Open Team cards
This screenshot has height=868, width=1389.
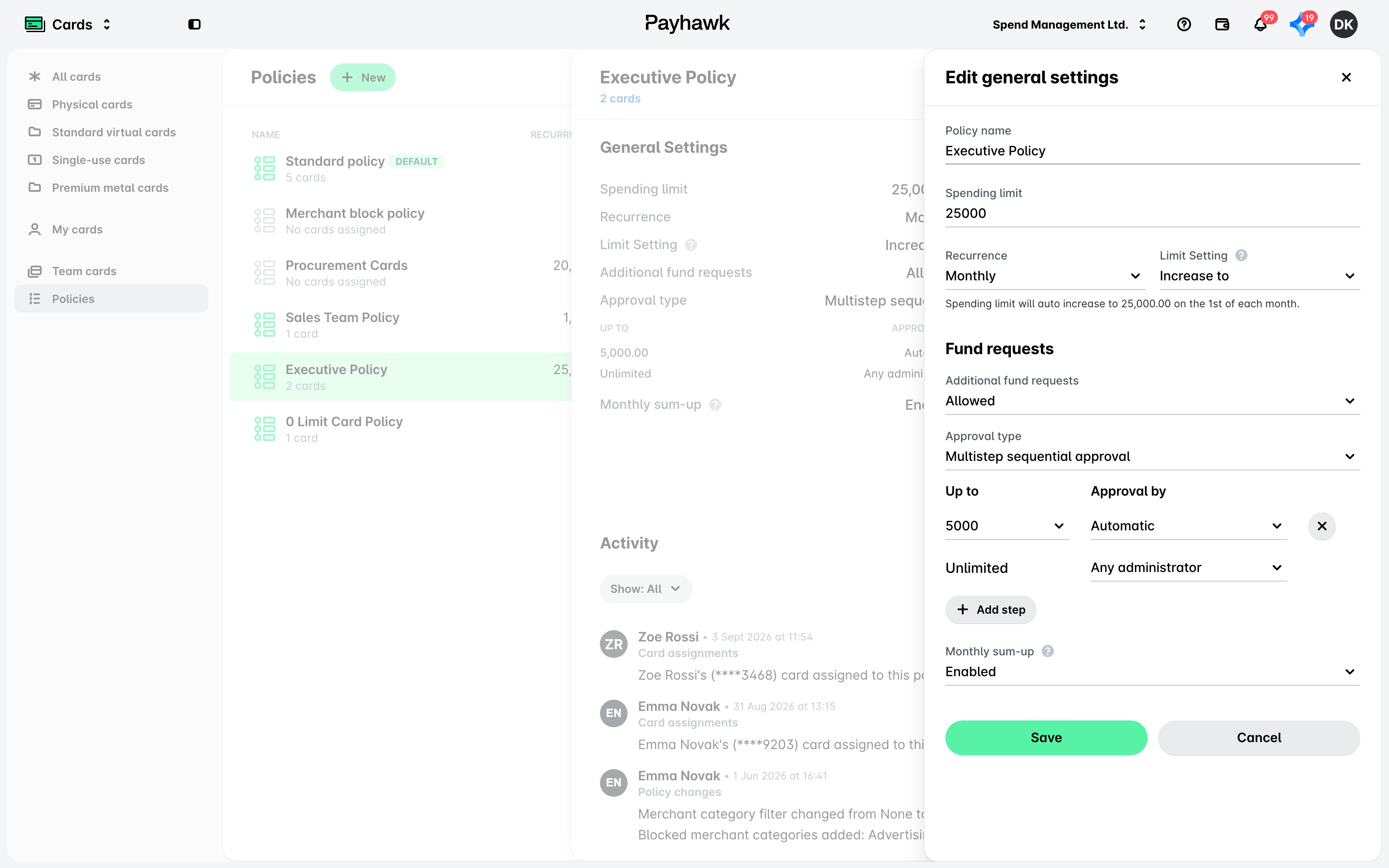(112, 271)
